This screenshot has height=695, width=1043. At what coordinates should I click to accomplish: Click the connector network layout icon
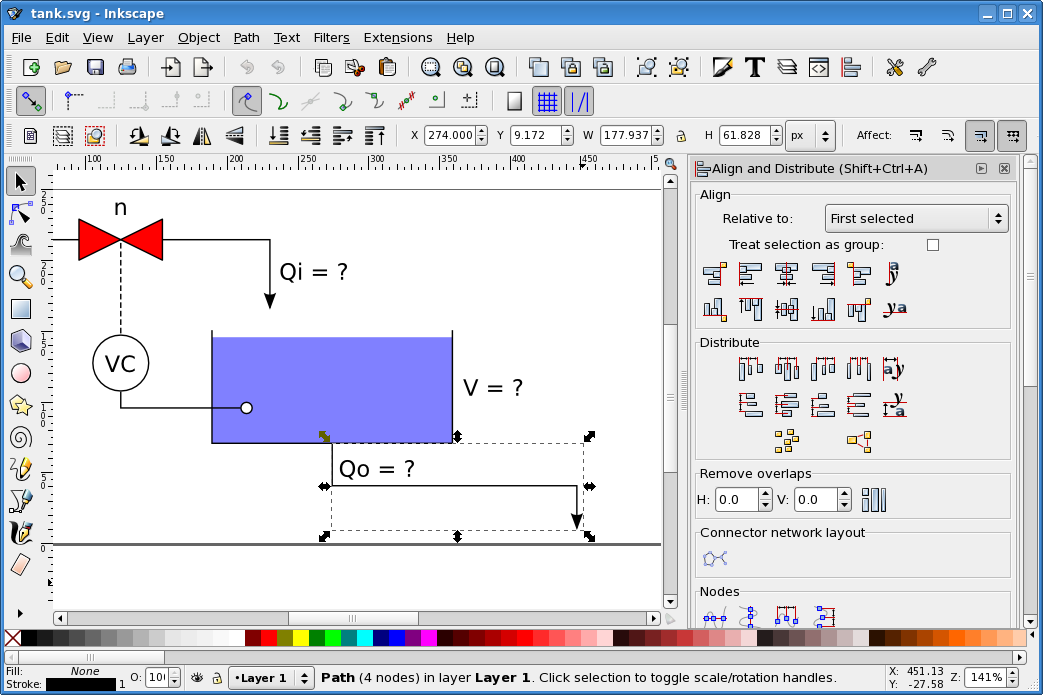coord(715,558)
